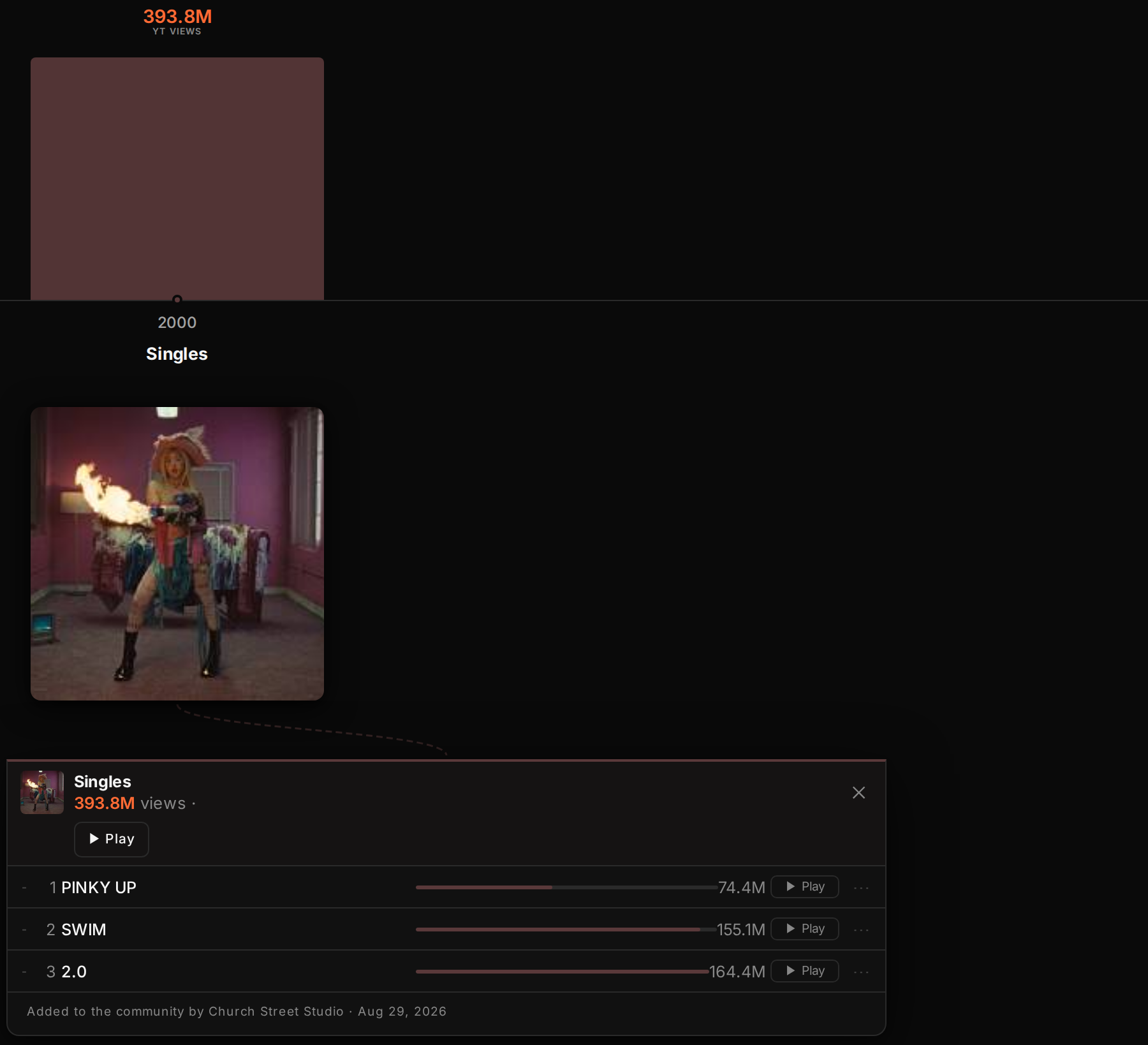Image resolution: width=1148 pixels, height=1045 pixels.
Task: Select the PINKY UP track title
Action: click(x=99, y=887)
